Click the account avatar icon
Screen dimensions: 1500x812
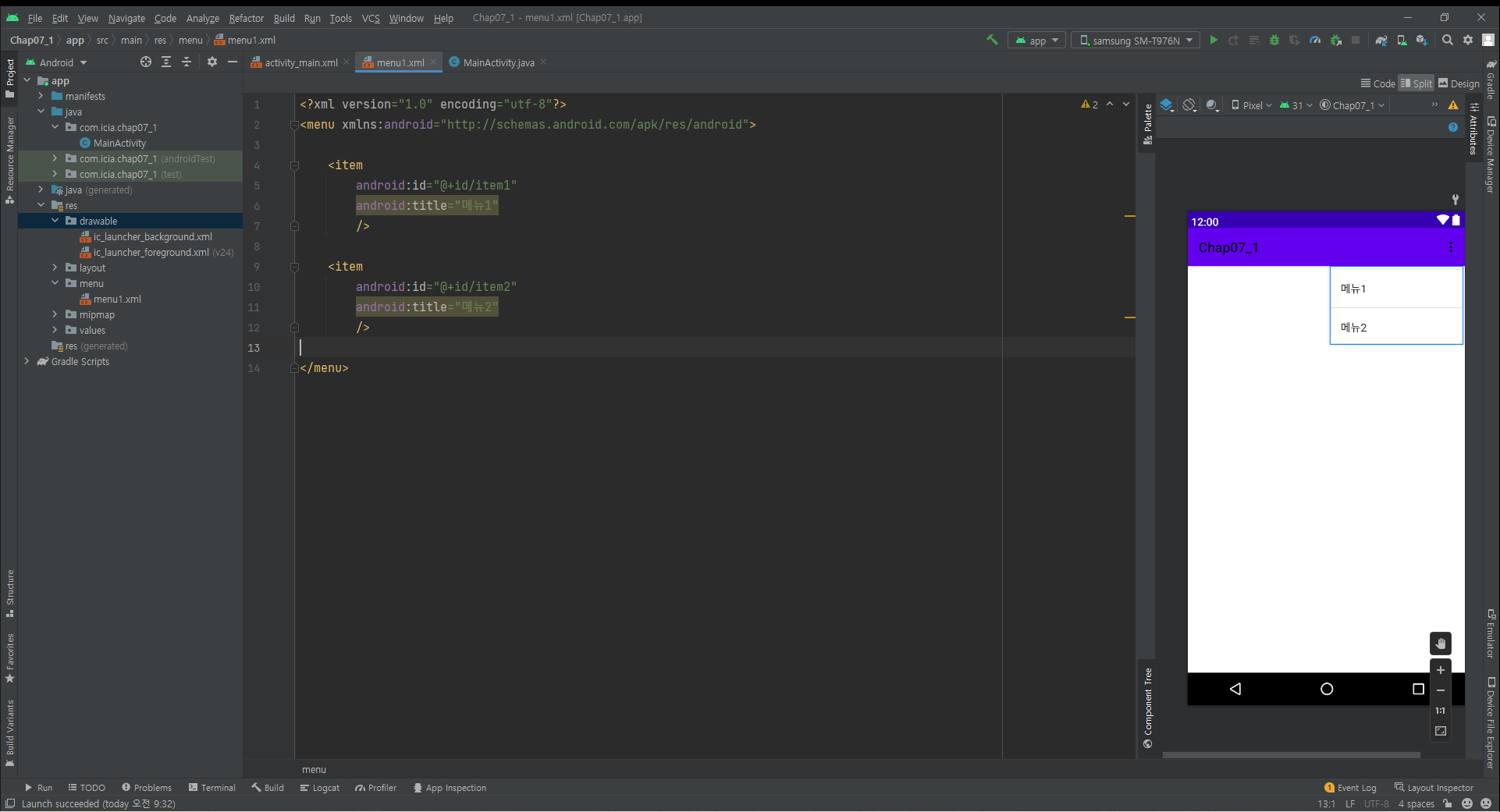click(x=1488, y=40)
